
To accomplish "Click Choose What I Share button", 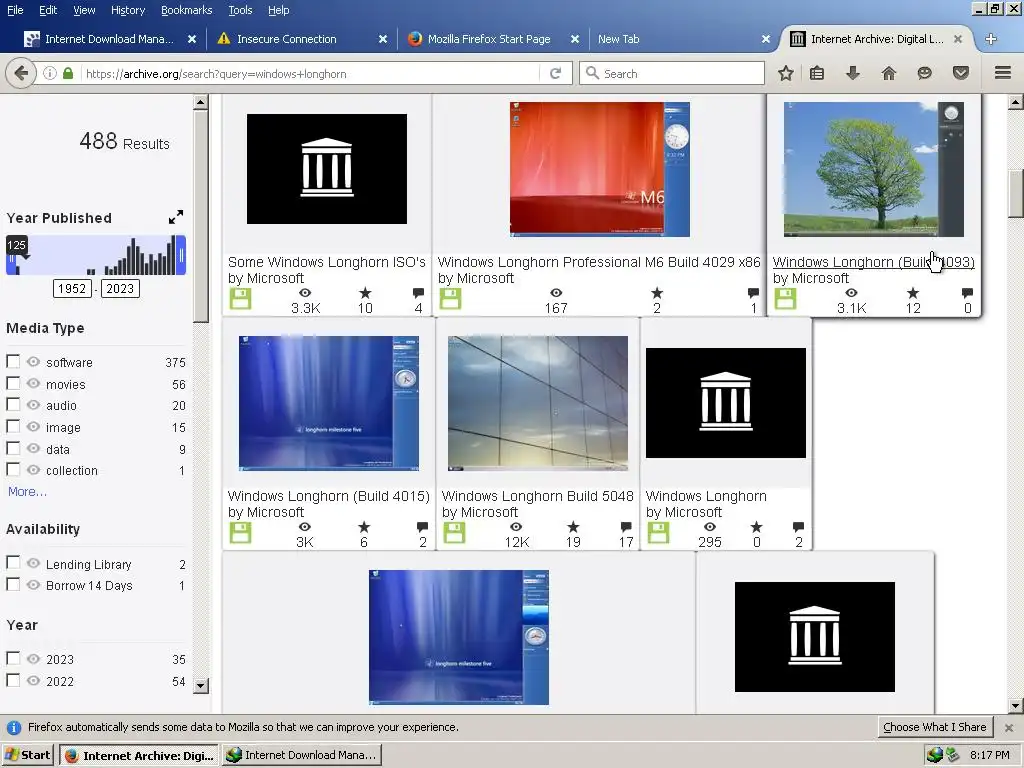I will pos(935,727).
